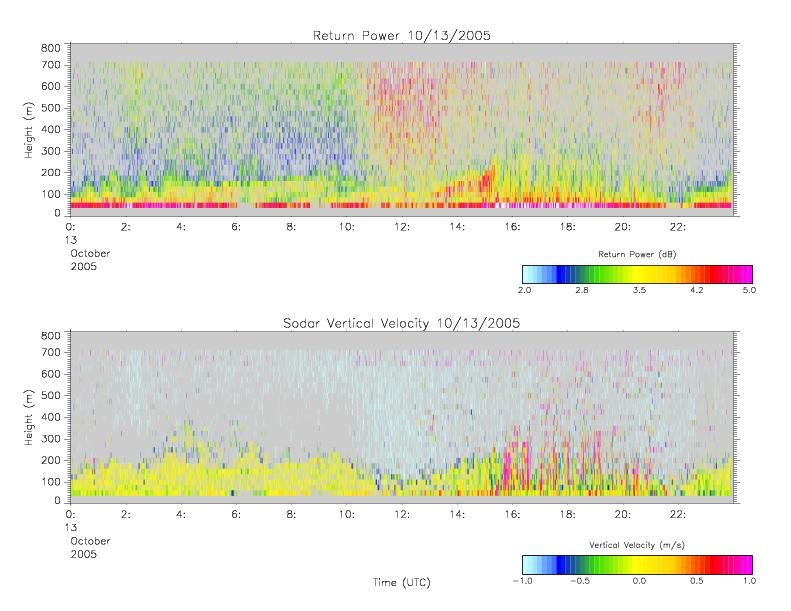Click the -0.5 tick of Vertical Velocity color bar
Image resolution: width=791 pixels, height=611 pixels.
(x=580, y=581)
